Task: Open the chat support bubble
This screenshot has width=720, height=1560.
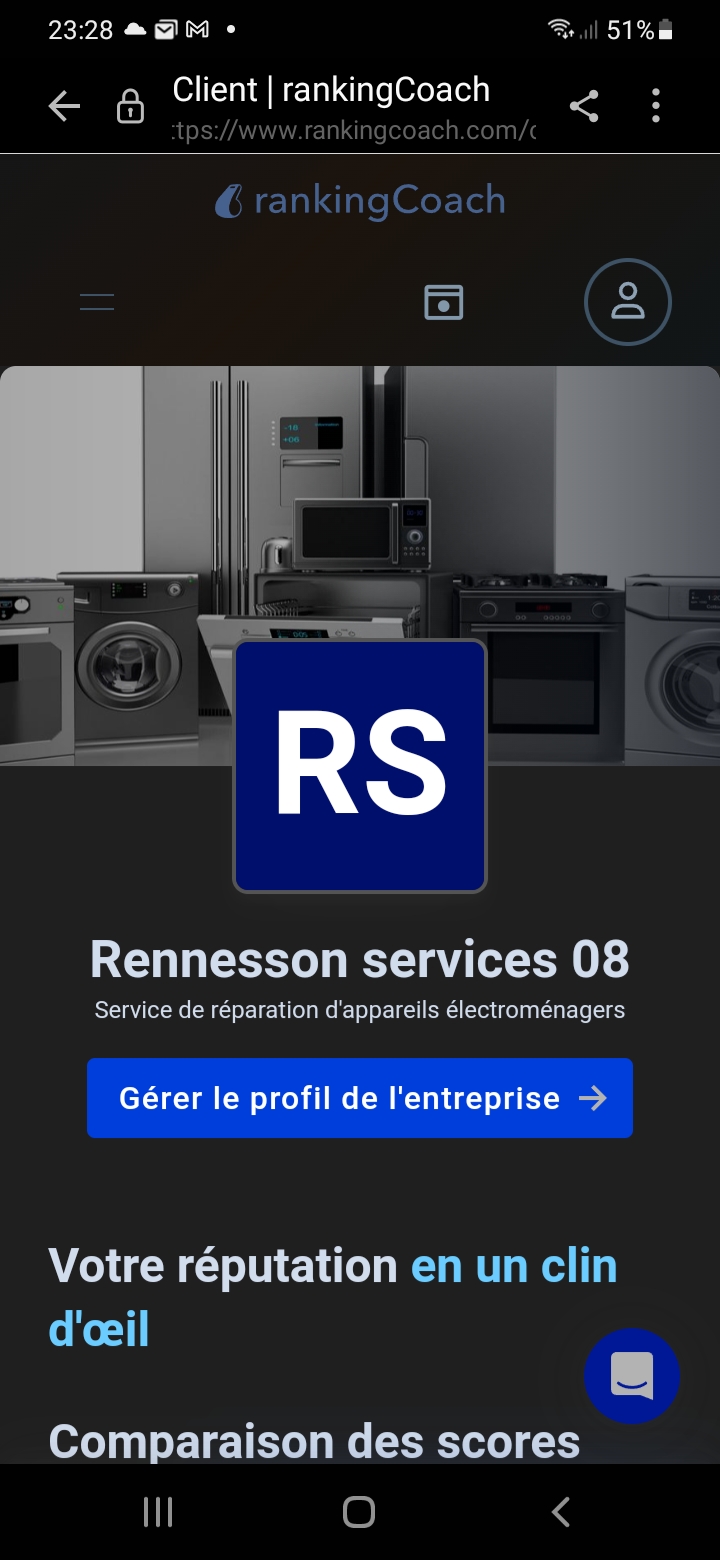Action: click(632, 1376)
